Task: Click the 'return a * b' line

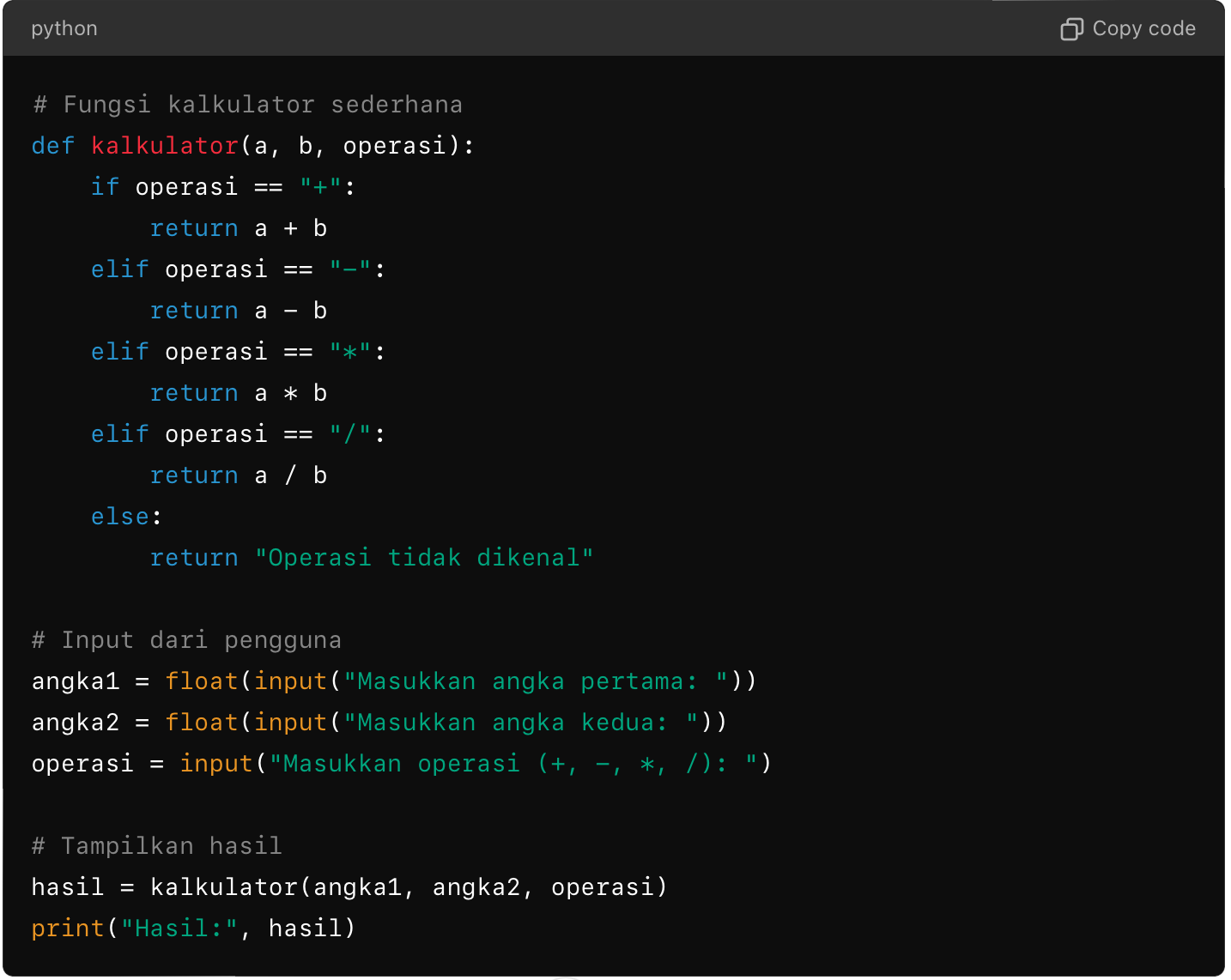Action: pyautogui.click(x=239, y=393)
